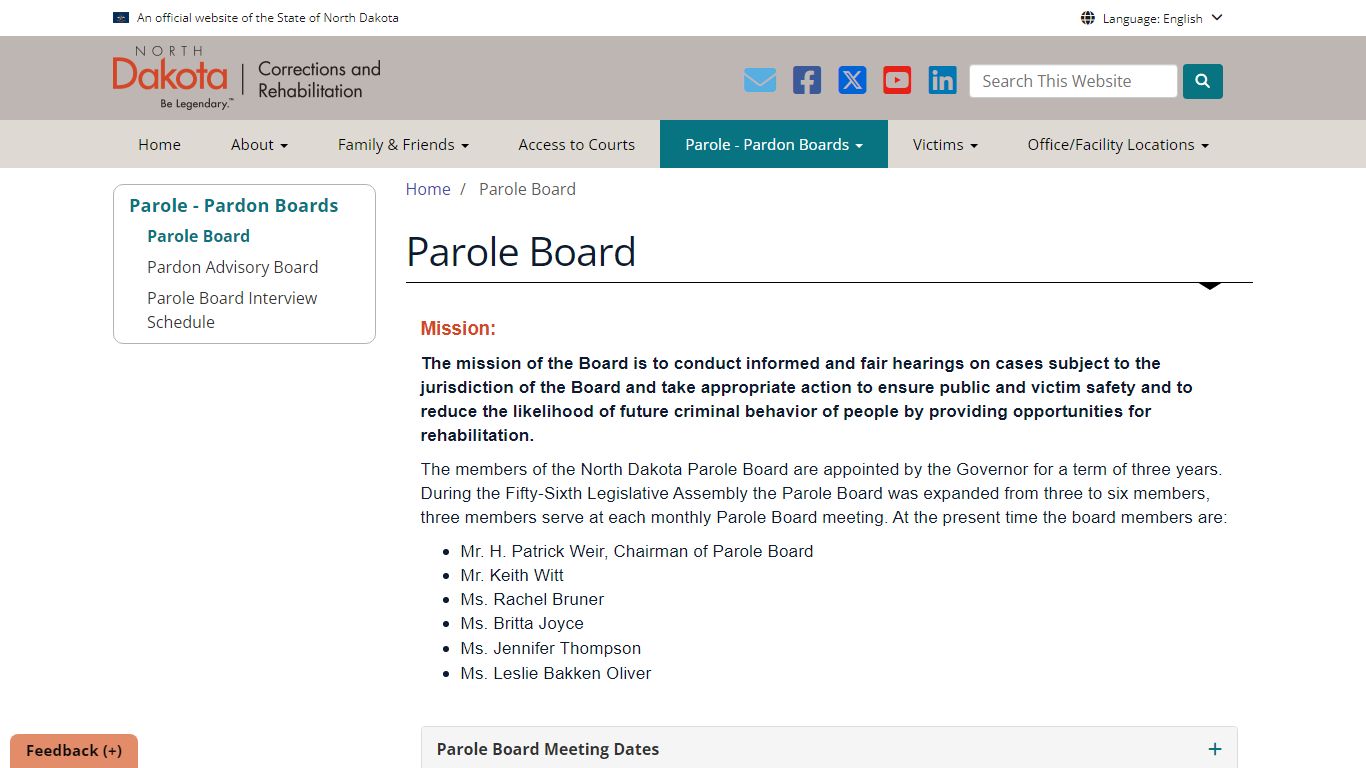Open Pardon Advisory Board sidebar link

(x=232, y=267)
